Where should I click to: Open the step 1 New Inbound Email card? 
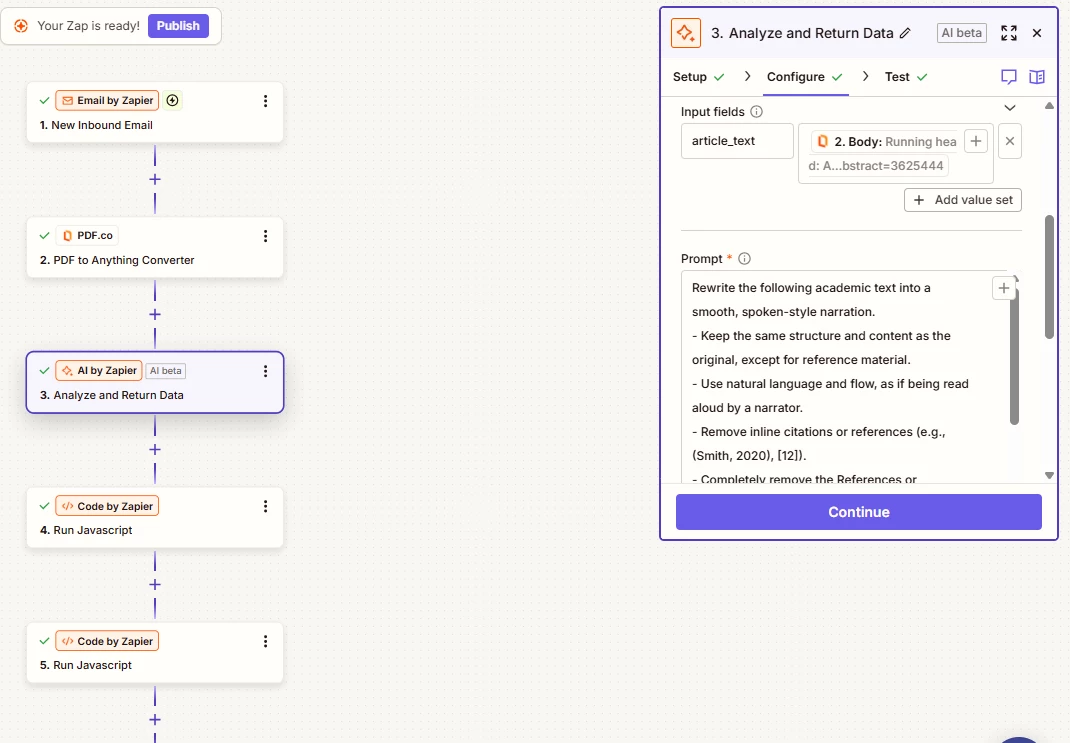tap(155, 113)
